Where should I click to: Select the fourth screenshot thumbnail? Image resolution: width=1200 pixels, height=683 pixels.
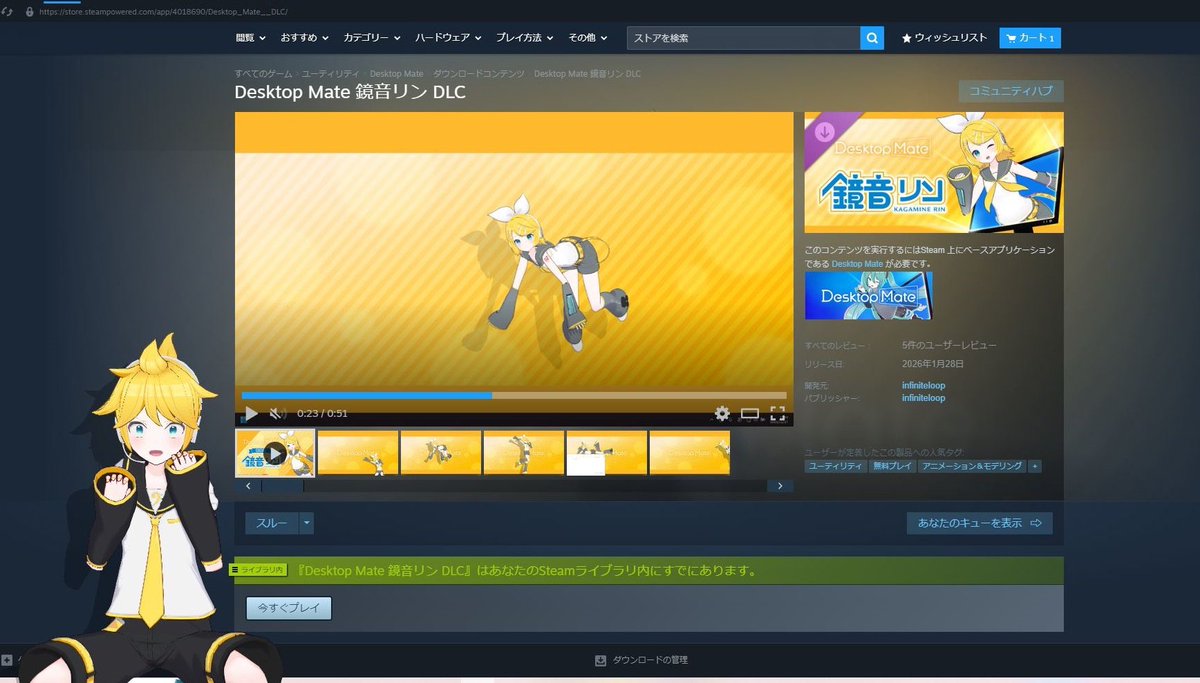[x=524, y=453]
